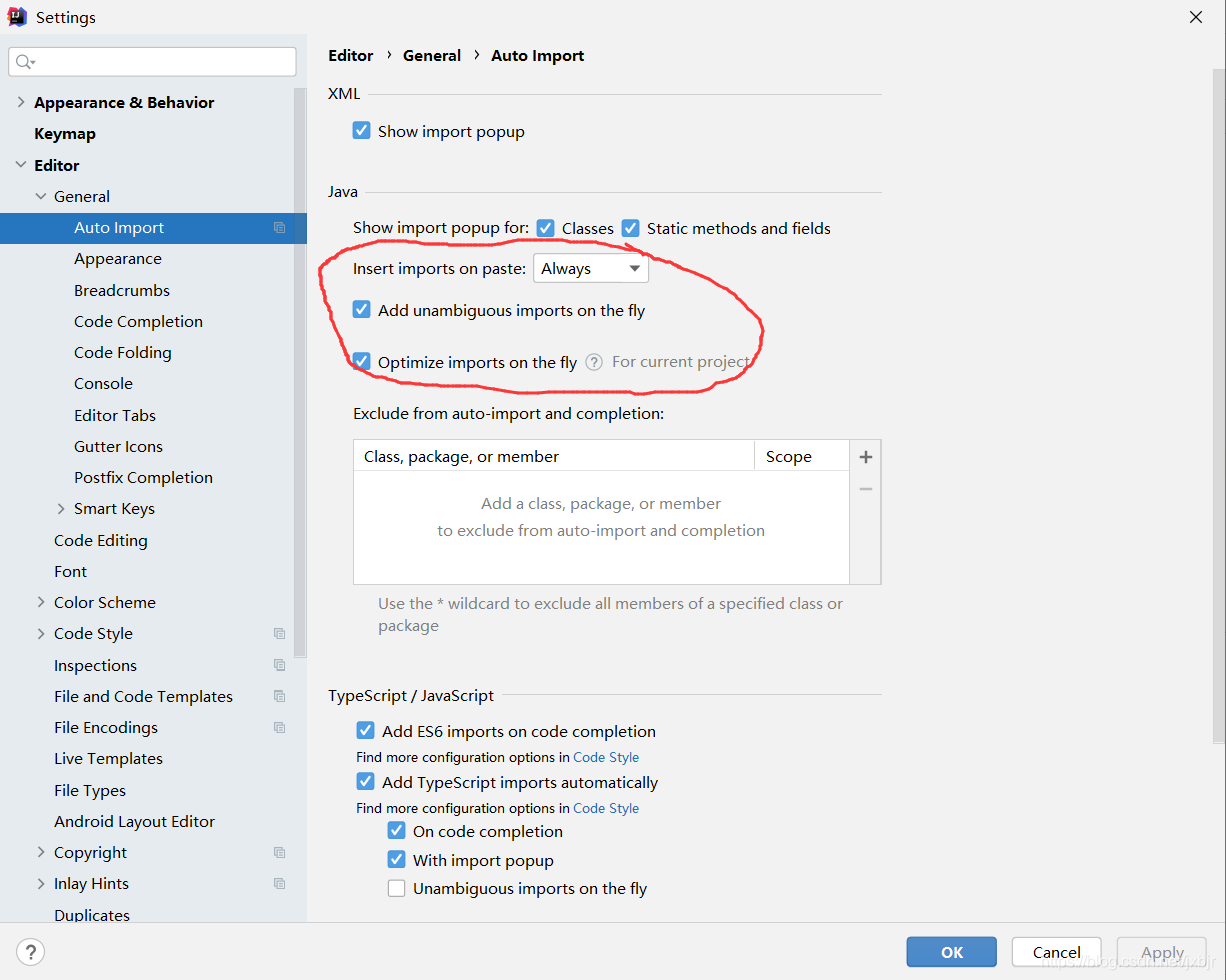Open Live Templates settings
1226x980 pixels.
coord(108,759)
